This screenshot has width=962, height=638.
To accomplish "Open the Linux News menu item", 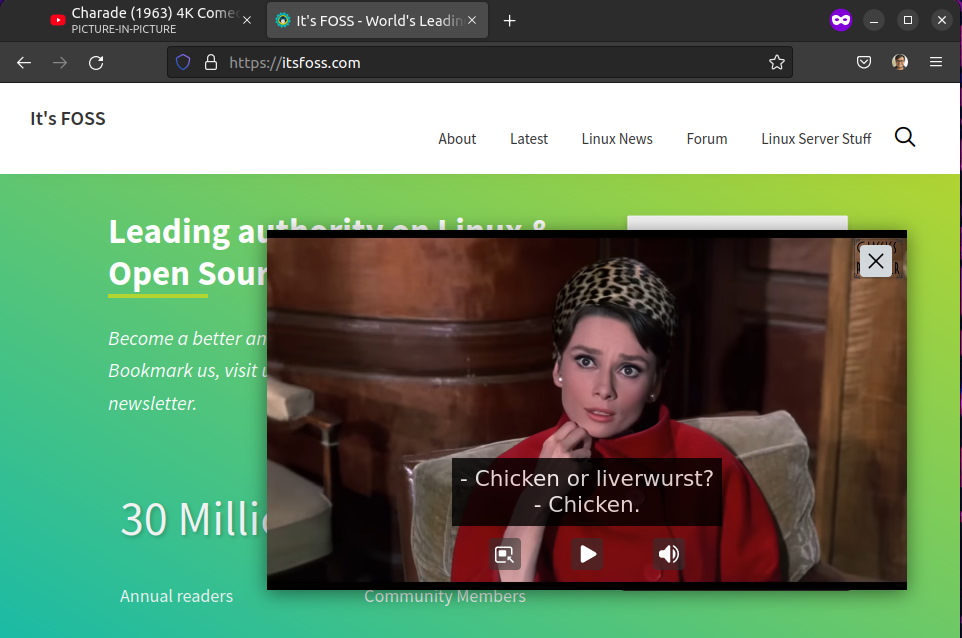I will 617,139.
